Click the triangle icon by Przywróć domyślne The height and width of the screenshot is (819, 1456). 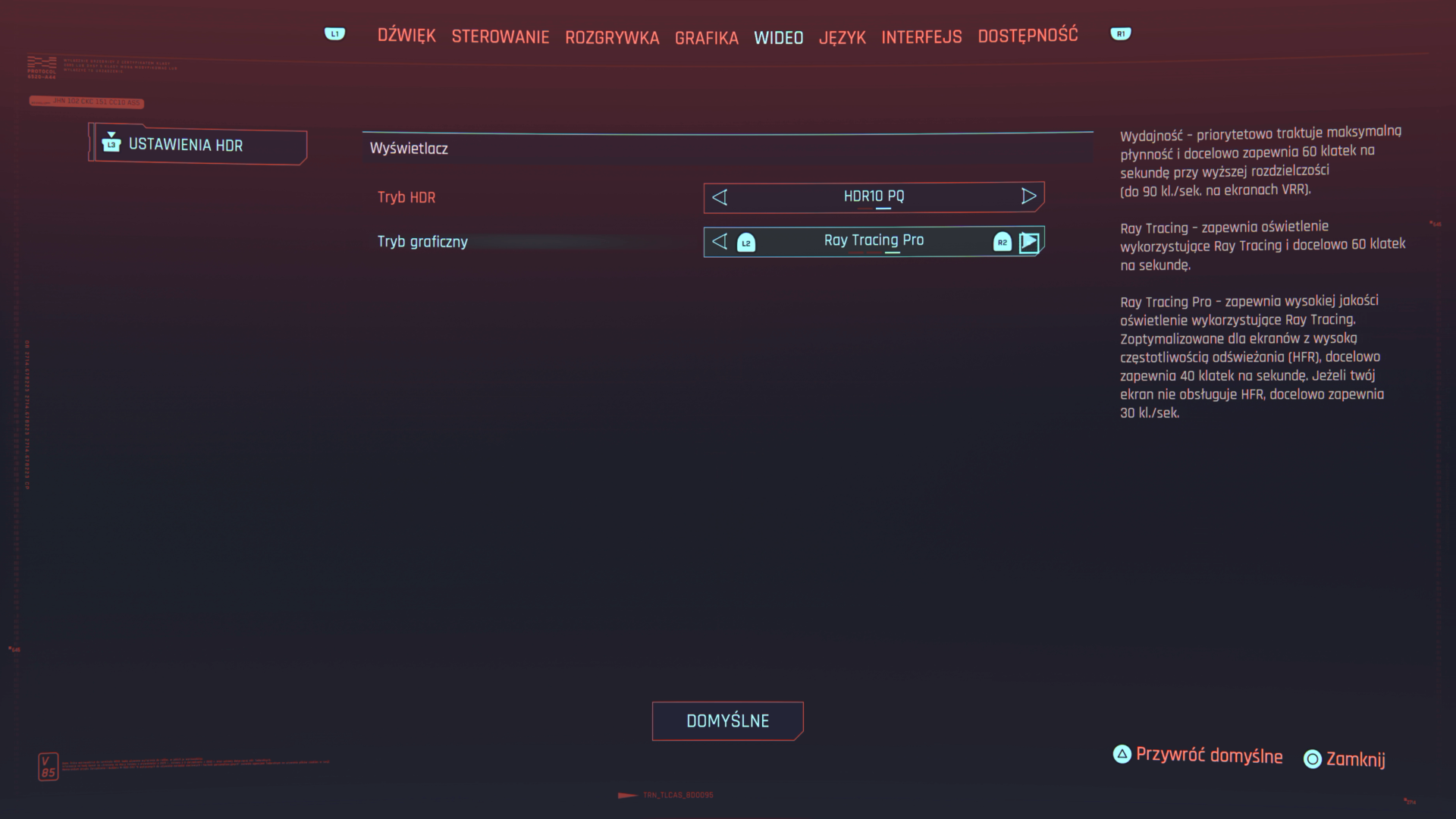click(x=1122, y=755)
